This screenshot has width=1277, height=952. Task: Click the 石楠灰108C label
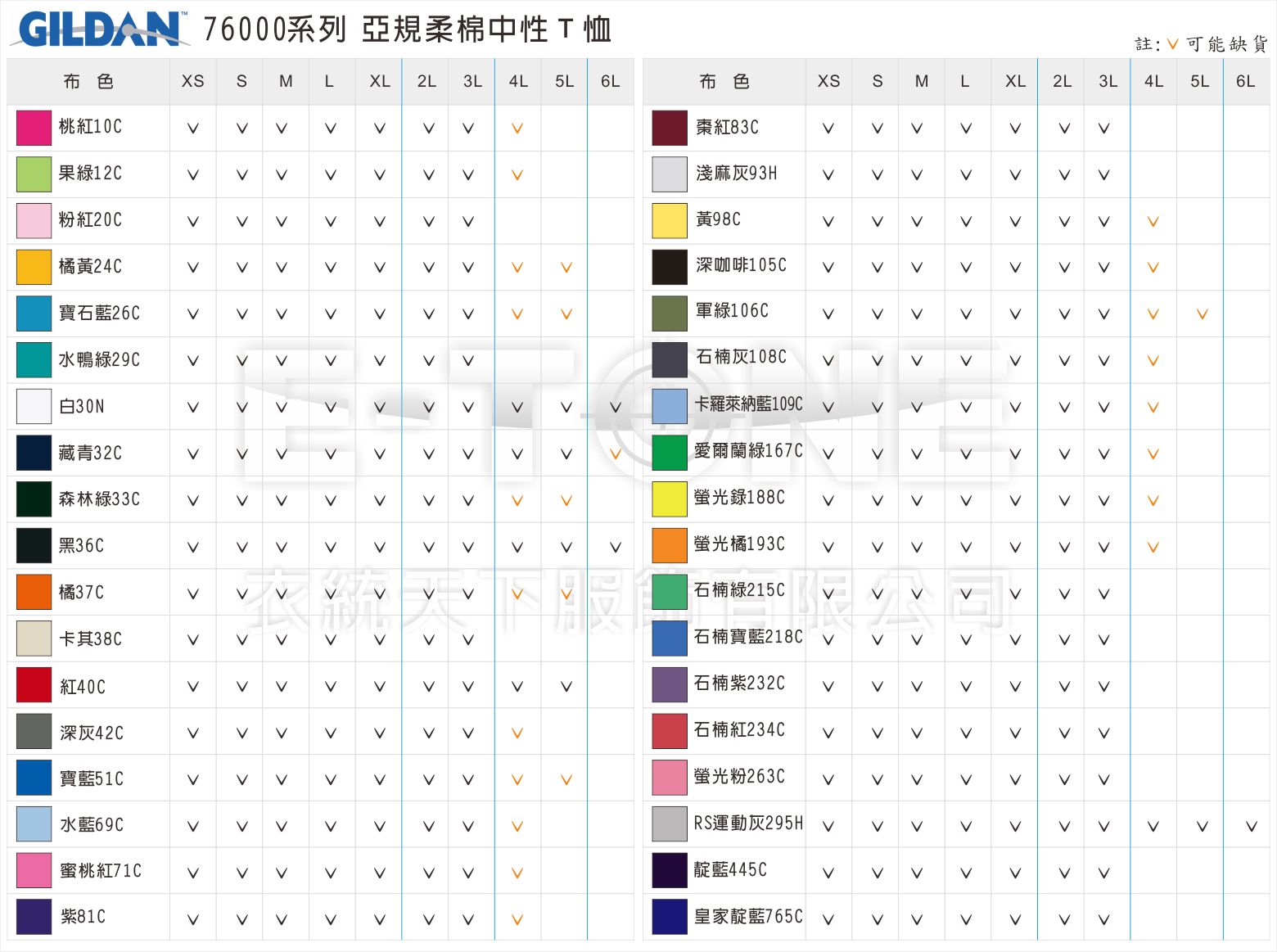click(x=741, y=356)
